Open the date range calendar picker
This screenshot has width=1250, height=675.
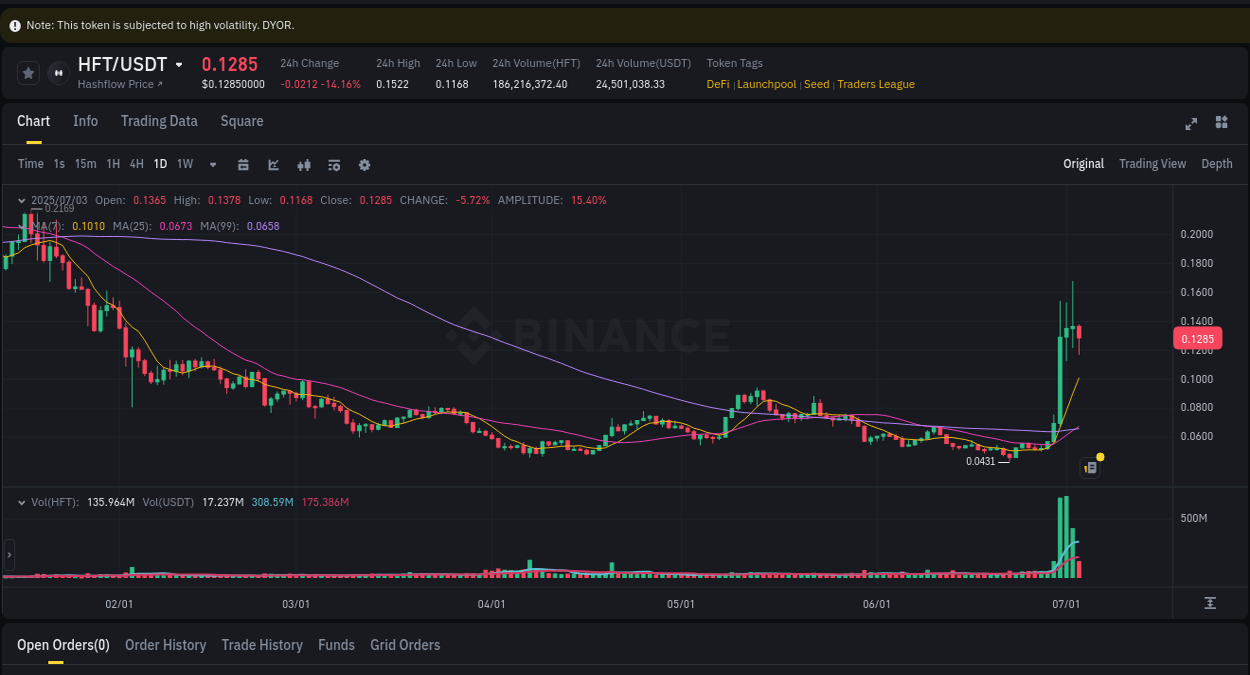tap(243, 164)
